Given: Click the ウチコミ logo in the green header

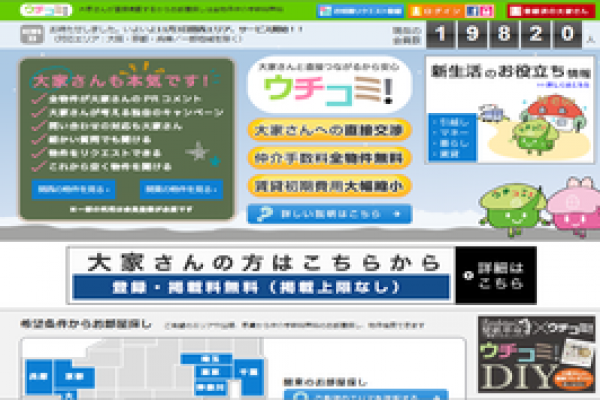Looking at the screenshot, I should point(46,10).
